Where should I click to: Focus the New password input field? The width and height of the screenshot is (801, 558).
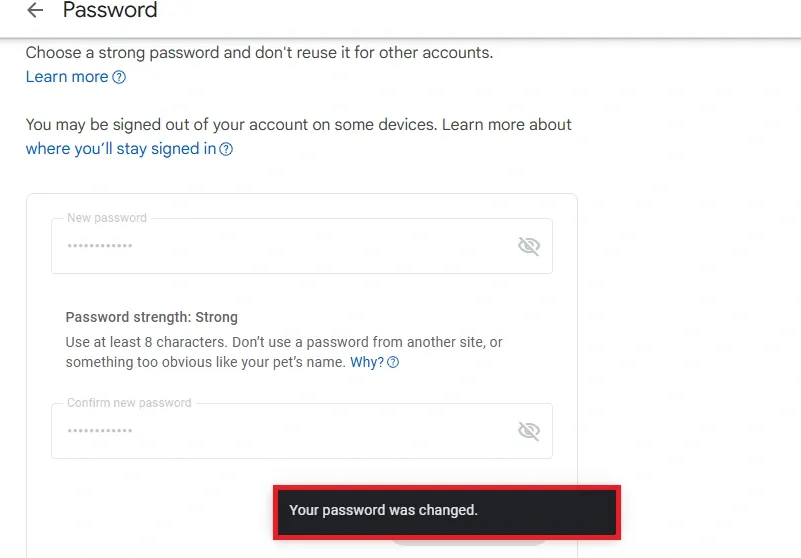click(280, 246)
